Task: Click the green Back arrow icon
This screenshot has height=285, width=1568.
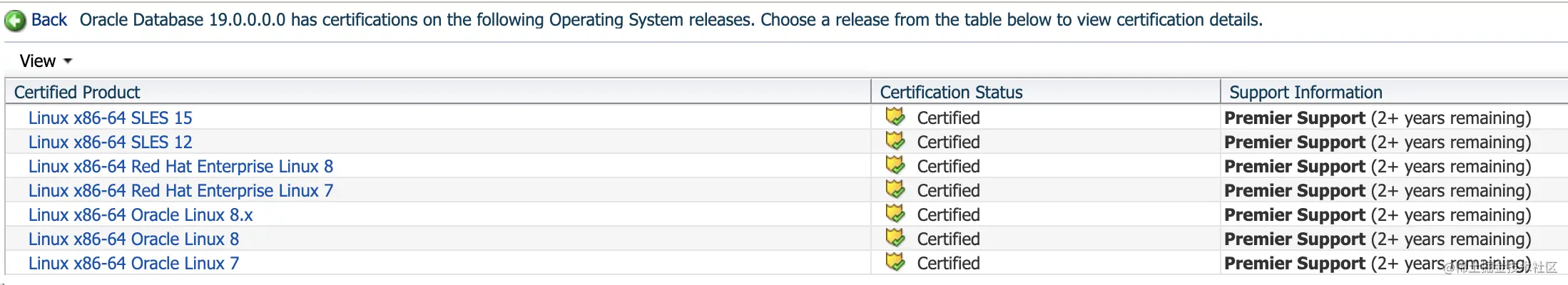Action: pyautogui.click(x=15, y=21)
